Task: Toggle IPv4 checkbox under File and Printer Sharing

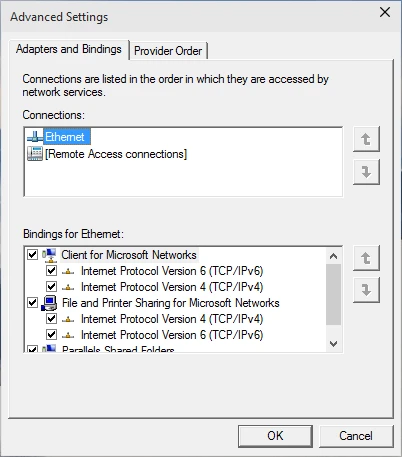Action: pos(51,319)
